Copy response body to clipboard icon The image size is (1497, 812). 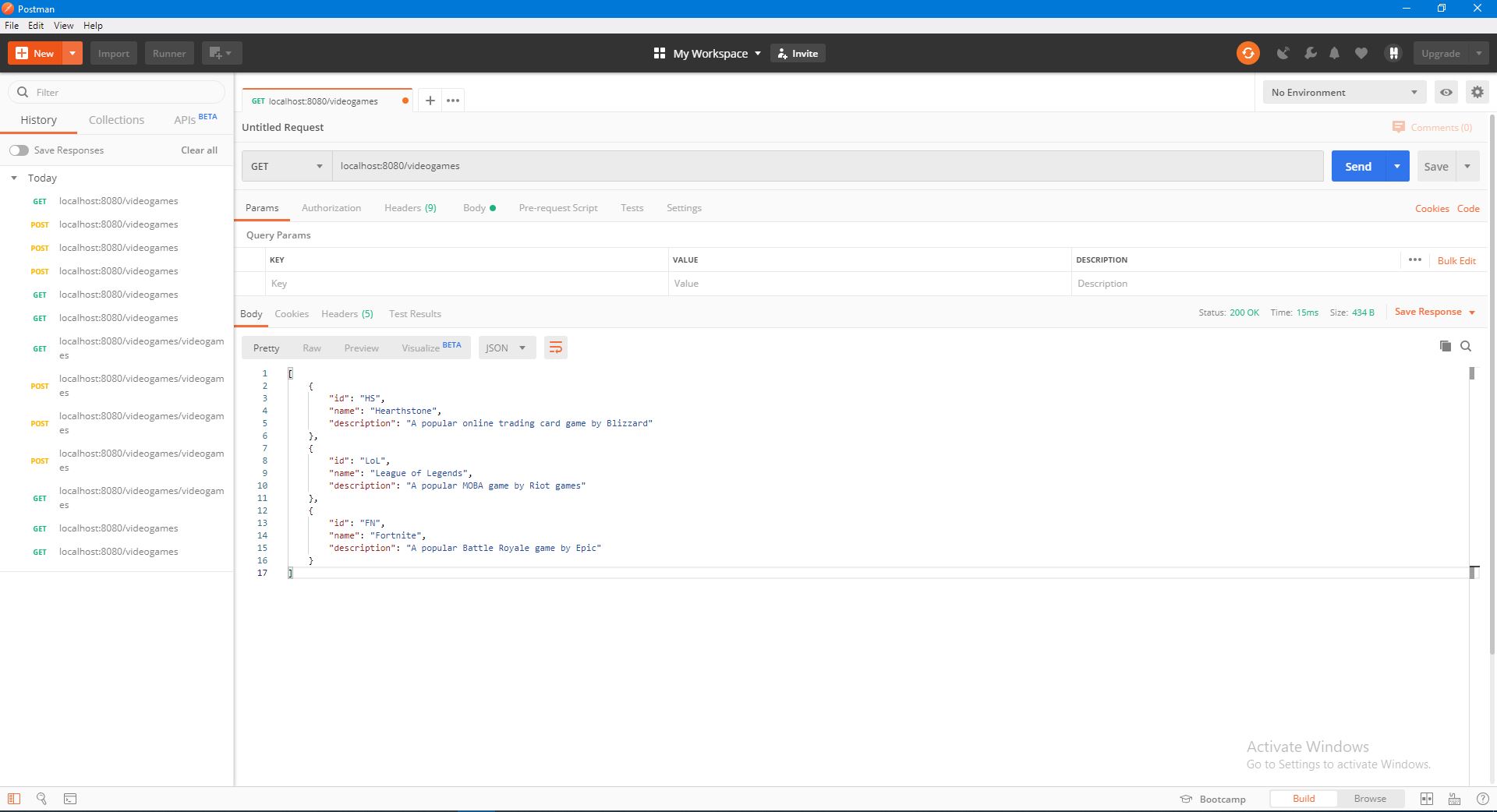1445,346
